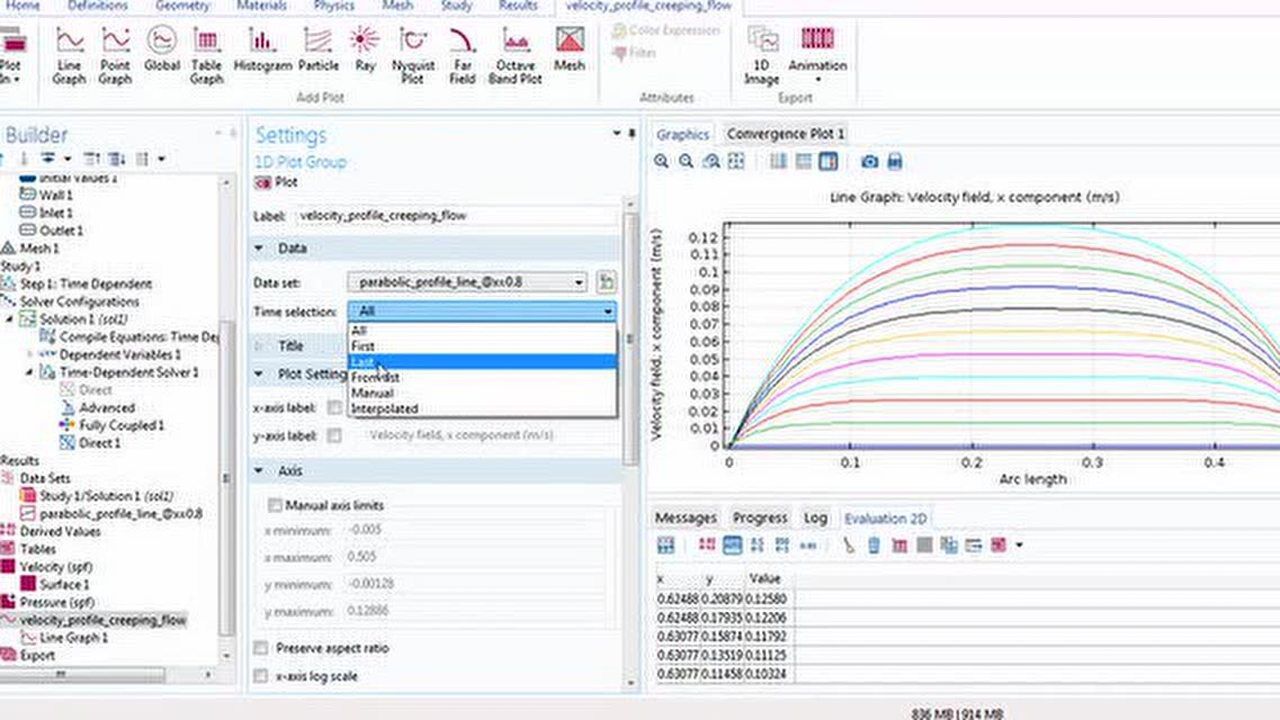Viewport: 1280px width, 720px height.
Task: Toggle the Preserve aspect ratio checkbox
Action: click(x=261, y=648)
